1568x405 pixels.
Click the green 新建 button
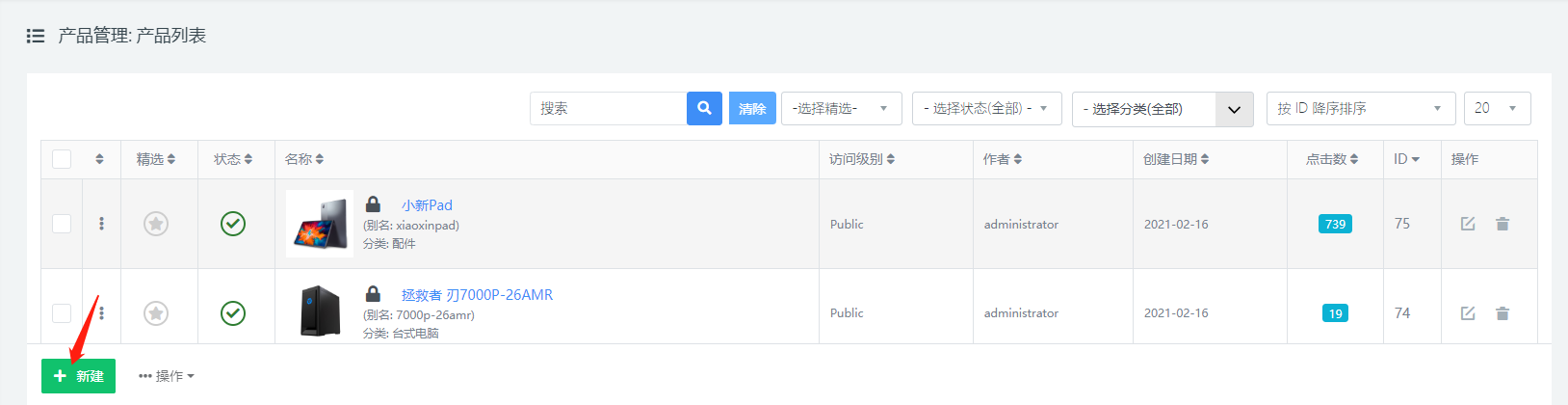click(78, 376)
